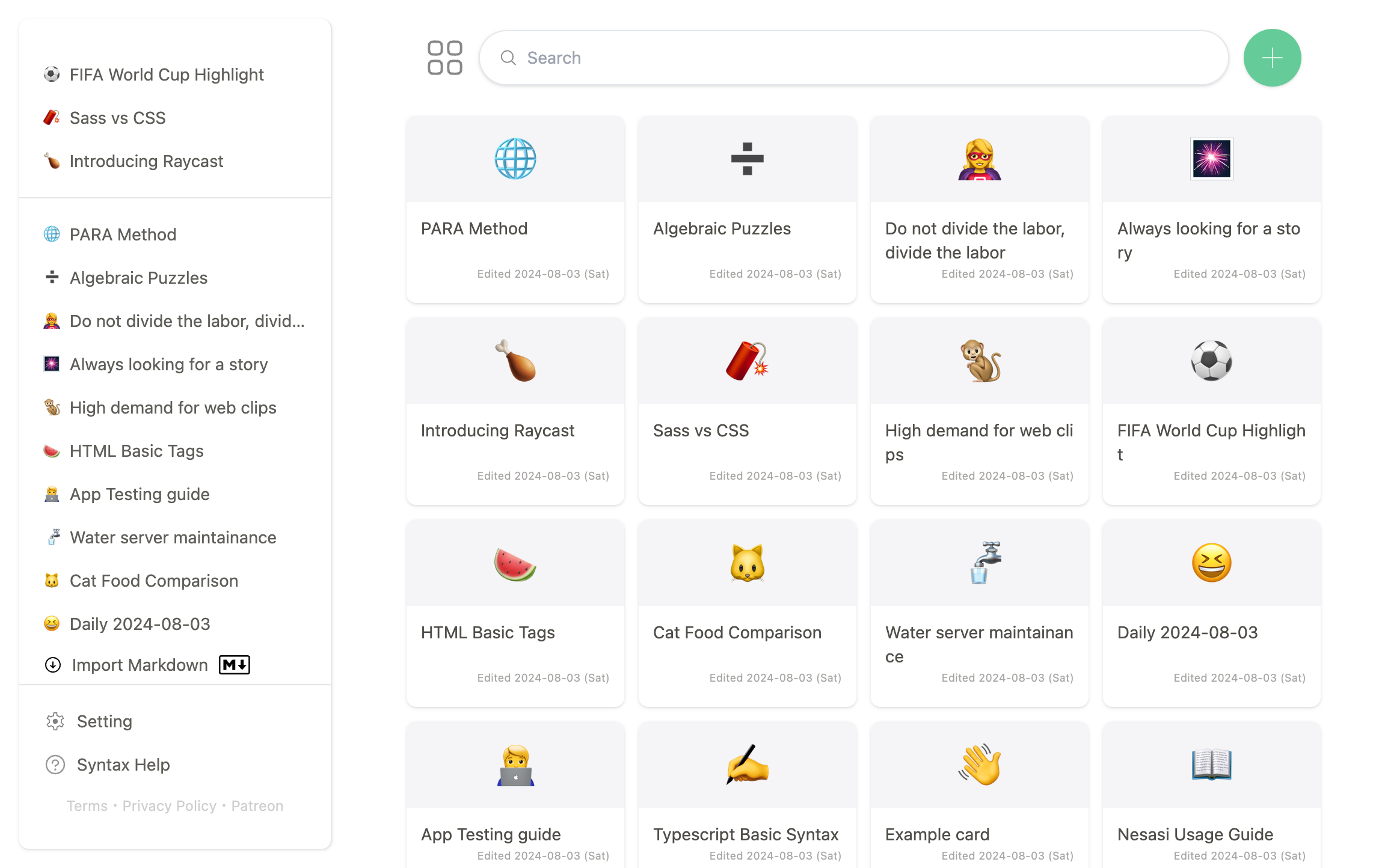Click the search magnifier icon
The image size is (1376, 868).
[508, 58]
